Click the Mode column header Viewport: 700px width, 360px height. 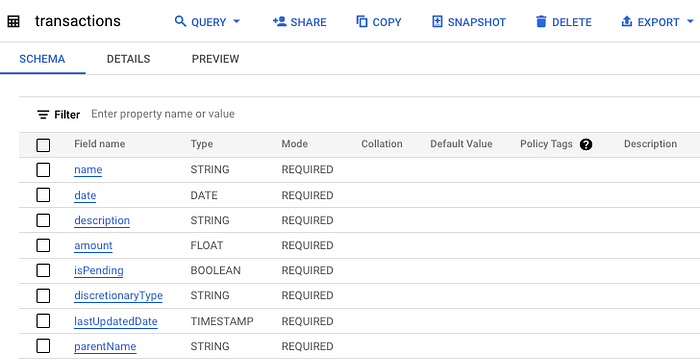[295, 144]
